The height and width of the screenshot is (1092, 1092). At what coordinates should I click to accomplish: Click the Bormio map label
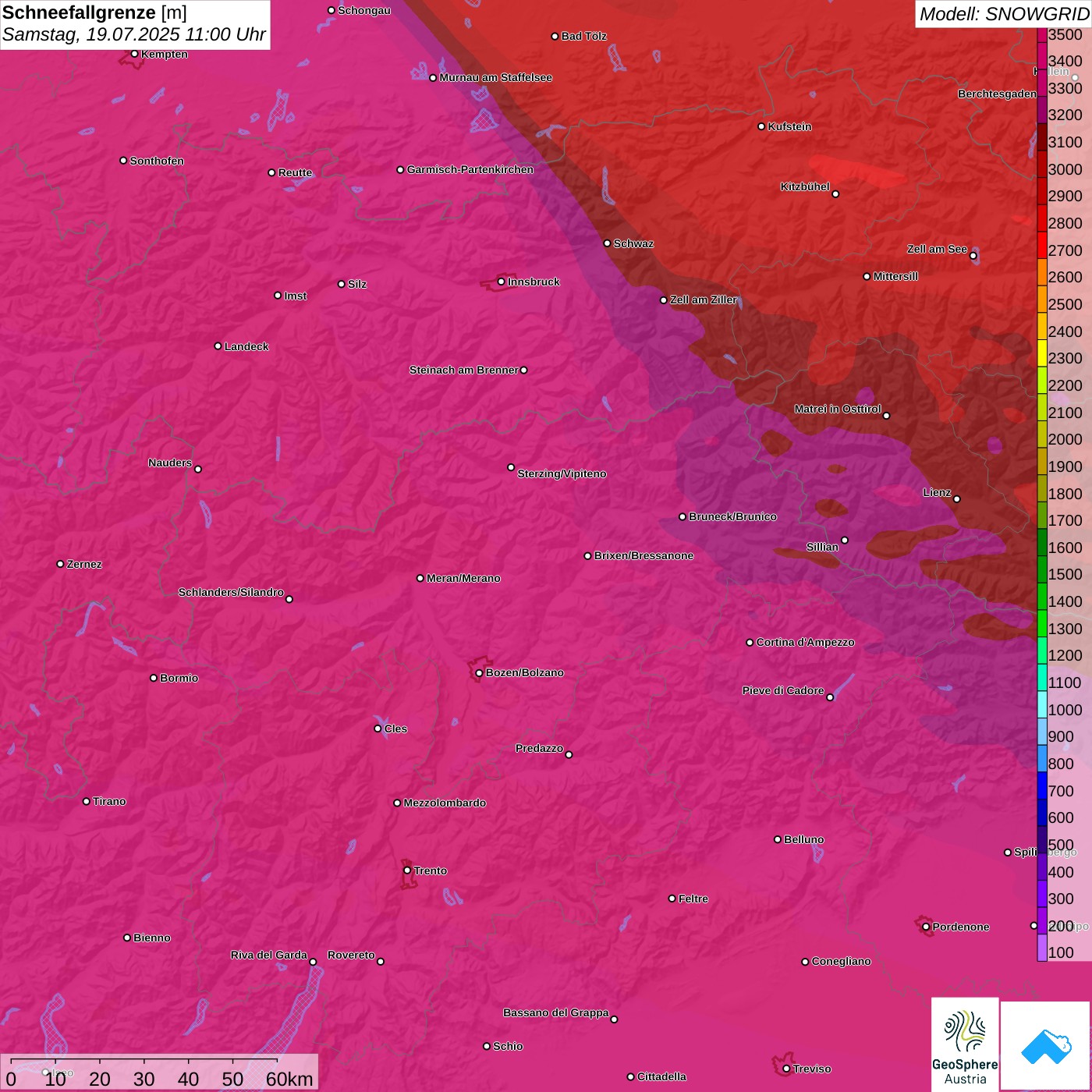pos(179,678)
